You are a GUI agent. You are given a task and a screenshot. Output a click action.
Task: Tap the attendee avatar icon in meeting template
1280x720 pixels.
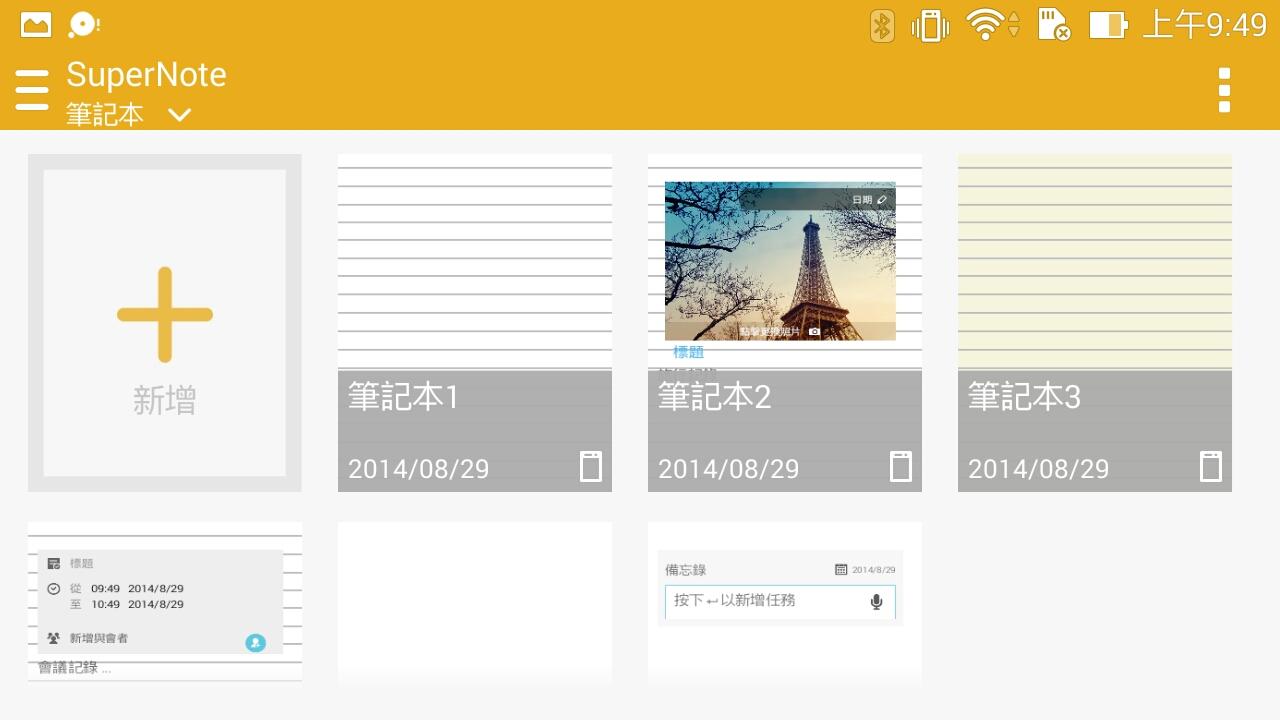pyautogui.click(x=256, y=643)
